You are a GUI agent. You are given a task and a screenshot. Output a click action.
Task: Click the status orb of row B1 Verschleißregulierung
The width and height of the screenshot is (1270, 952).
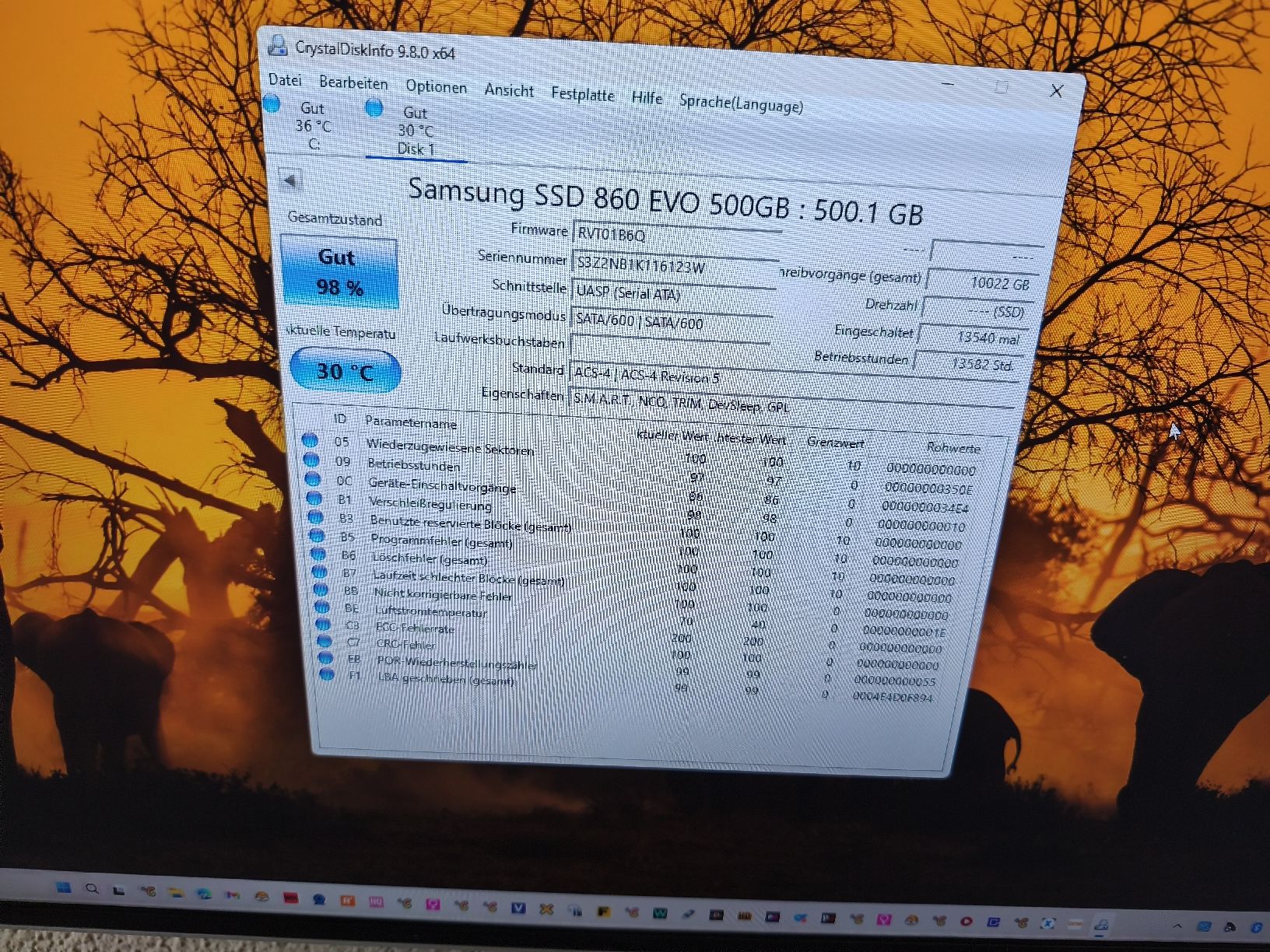point(314,498)
